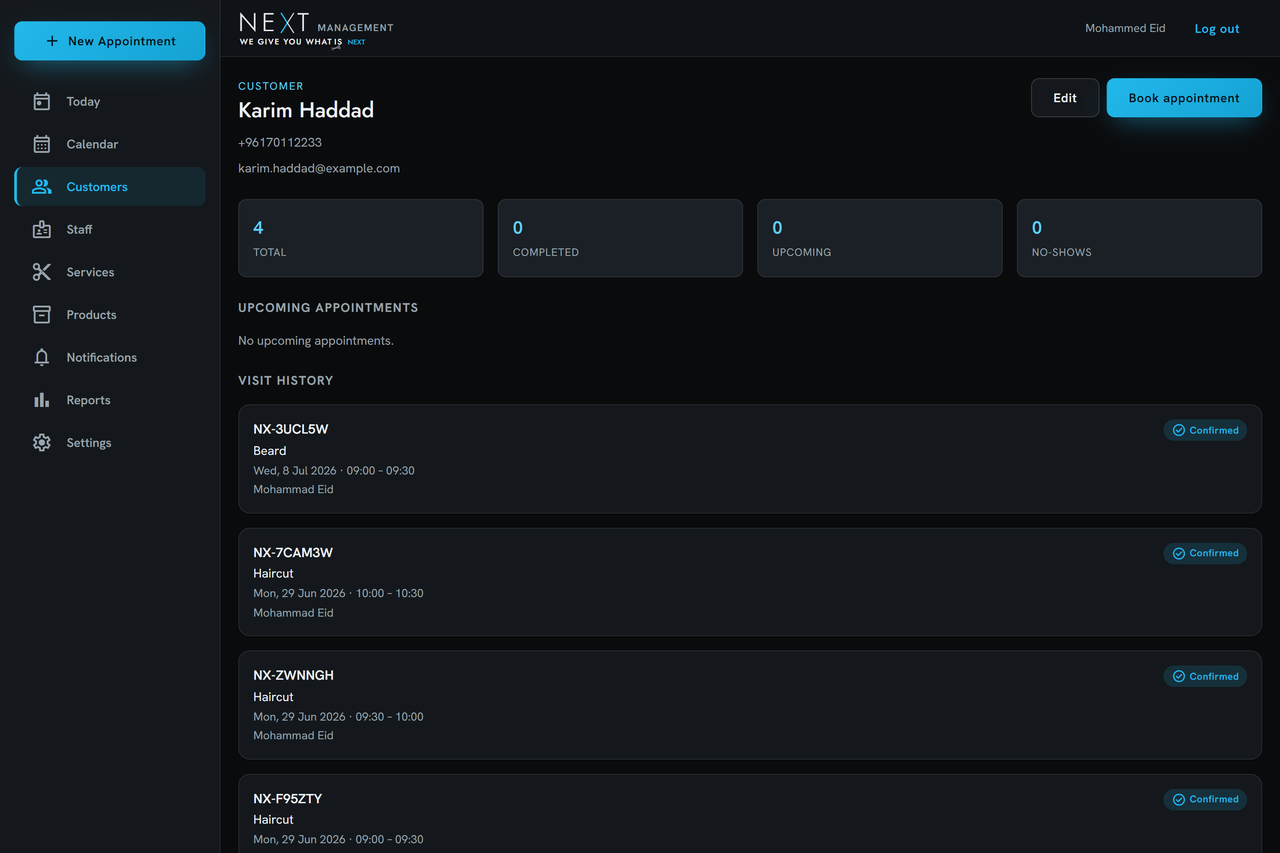
Task: Click time Mon, 29 Jun 2026 10:00 – 10:30
Action: [338, 593]
